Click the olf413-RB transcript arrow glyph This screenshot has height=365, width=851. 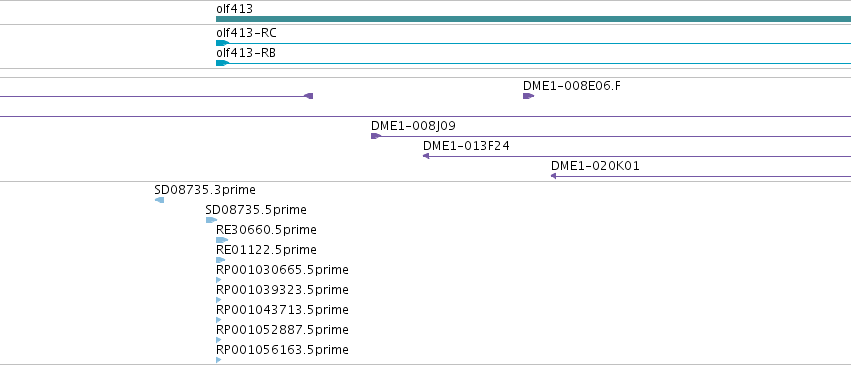223,63
